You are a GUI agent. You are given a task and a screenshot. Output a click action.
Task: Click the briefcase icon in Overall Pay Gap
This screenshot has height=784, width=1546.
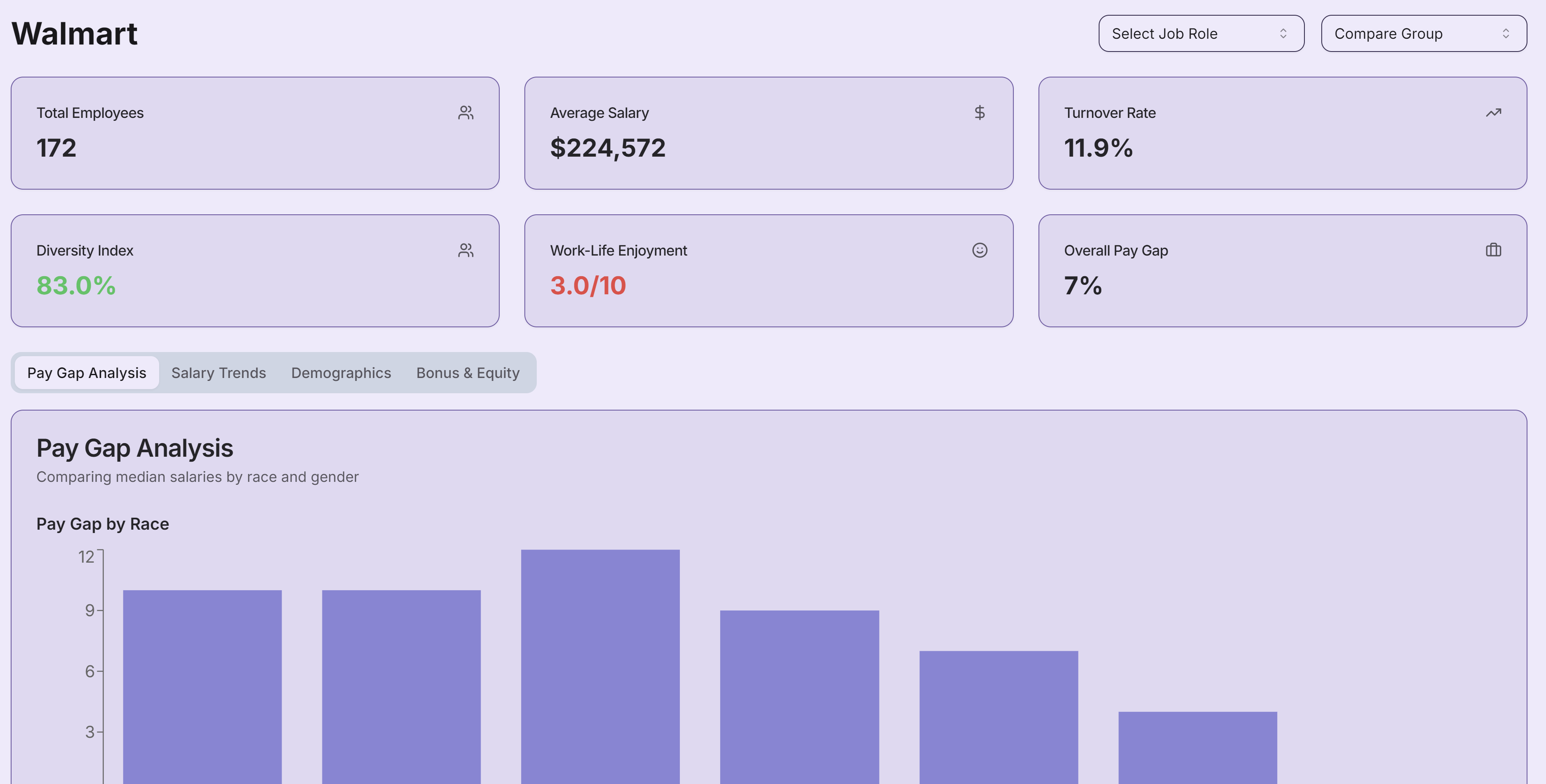(1493, 250)
